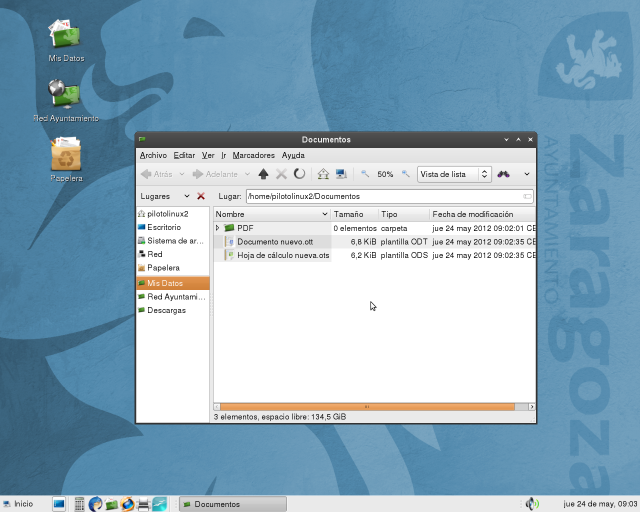Image resolution: width=640 pixels, height=512 pixels.
Task: Zoom out with the left magnifier
Action: click(x=365, y=174)
